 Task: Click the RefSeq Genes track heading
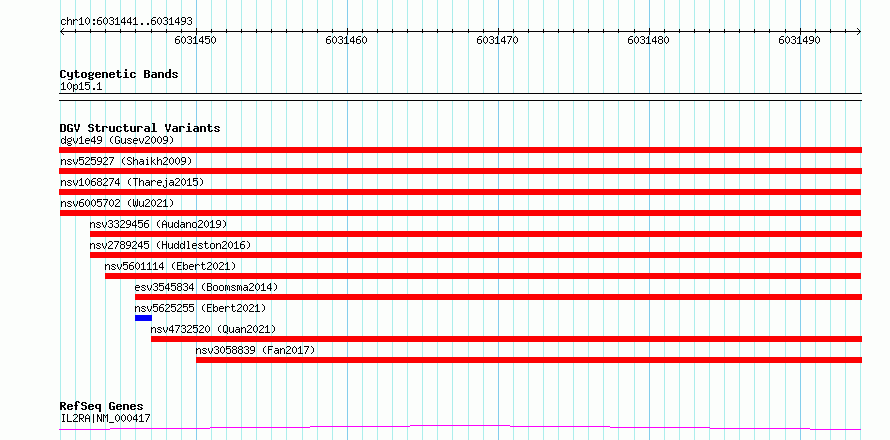tap(102, 407)
